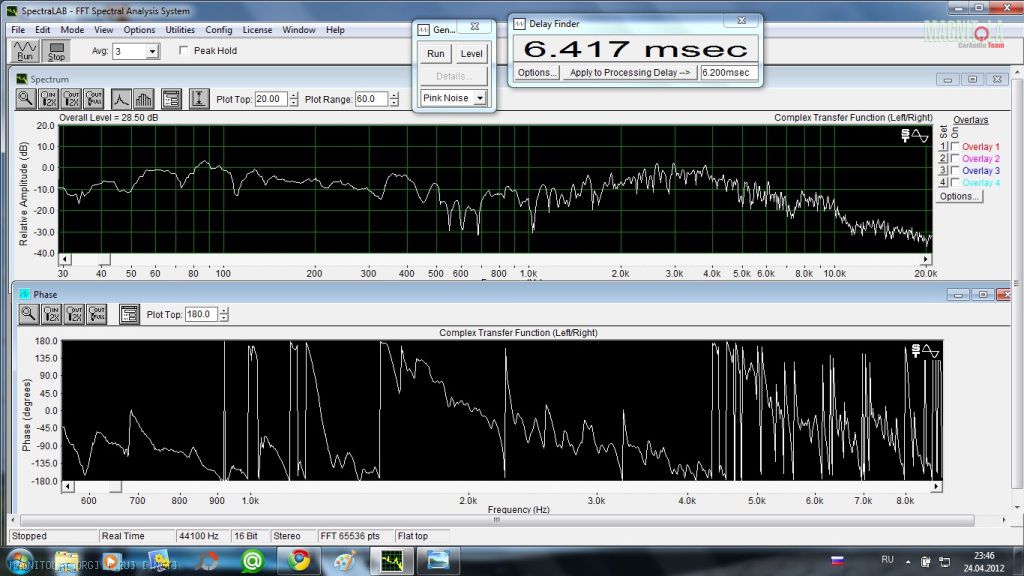Image resolution: width=1024 pixels, height=576 pixels.
Task: Adjust the Phase Plot Top spinner
Action: tap(224, 314)
